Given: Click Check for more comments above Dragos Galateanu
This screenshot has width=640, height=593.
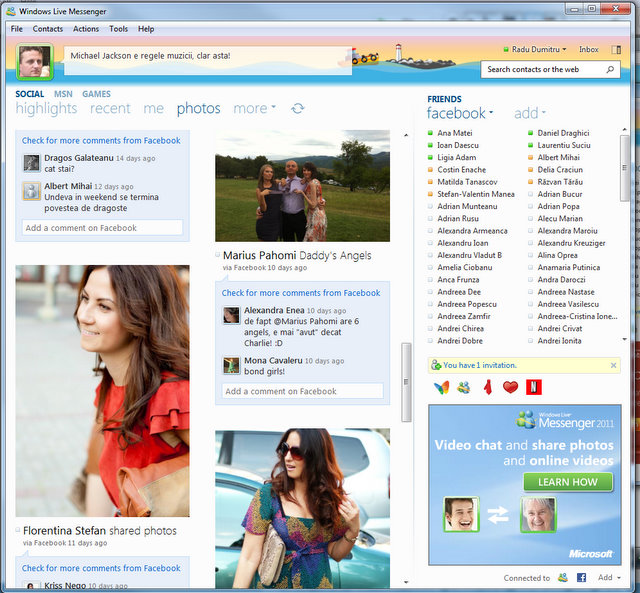Looking at the screenshot, I should [x=101, y=140].
